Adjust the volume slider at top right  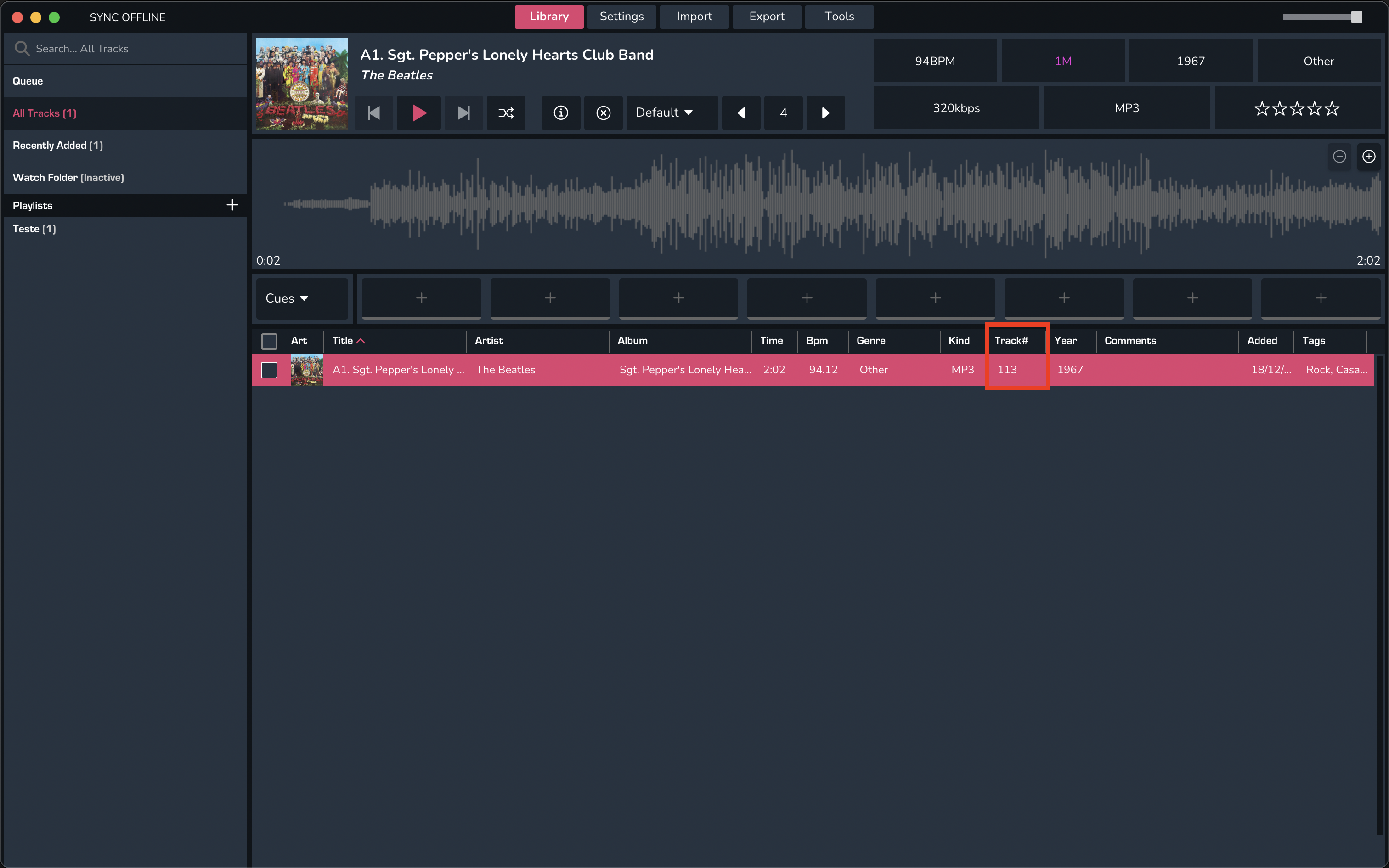point(1356,17)
